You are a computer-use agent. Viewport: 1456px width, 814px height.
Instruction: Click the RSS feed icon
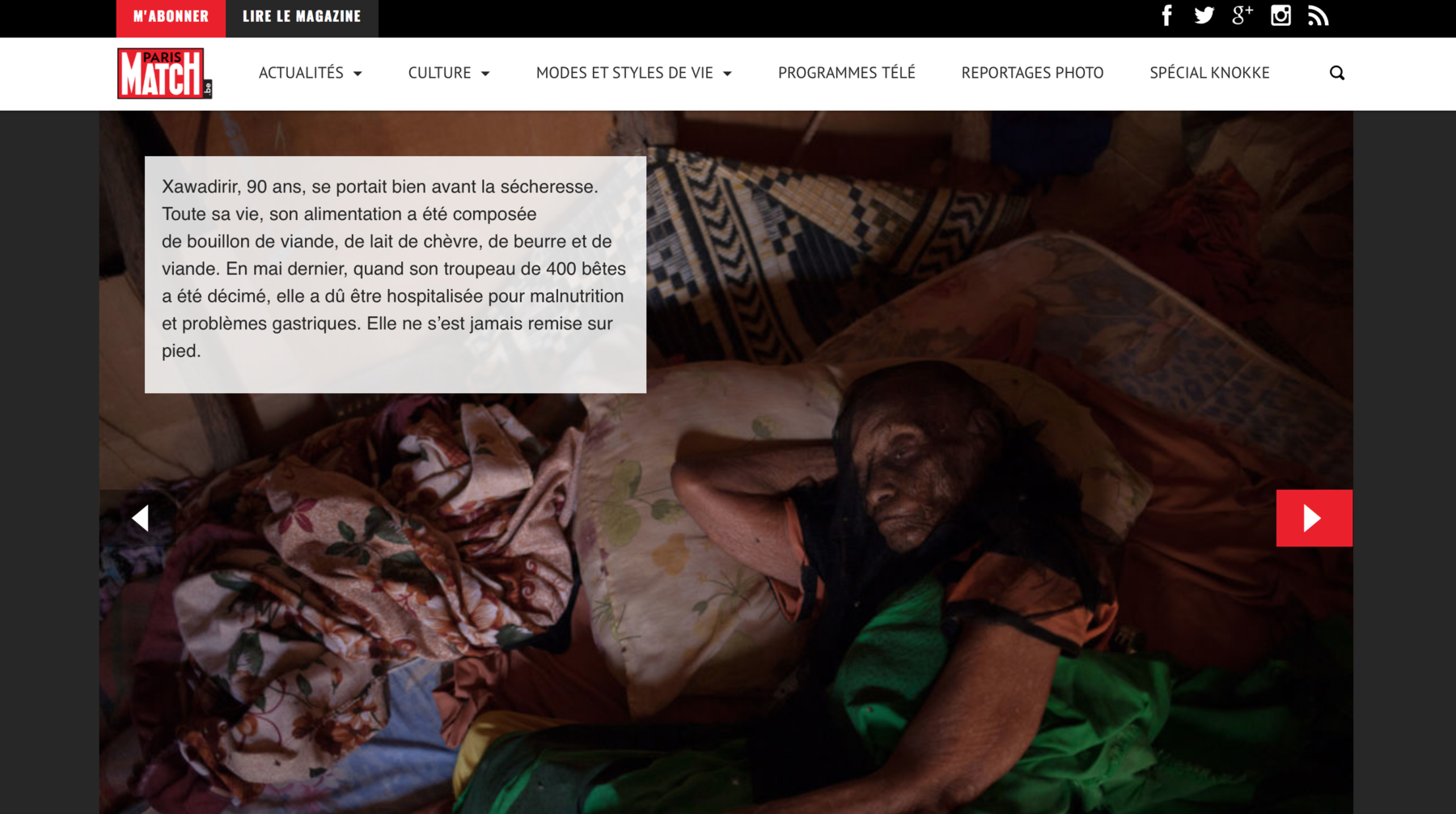[1318, 16]
